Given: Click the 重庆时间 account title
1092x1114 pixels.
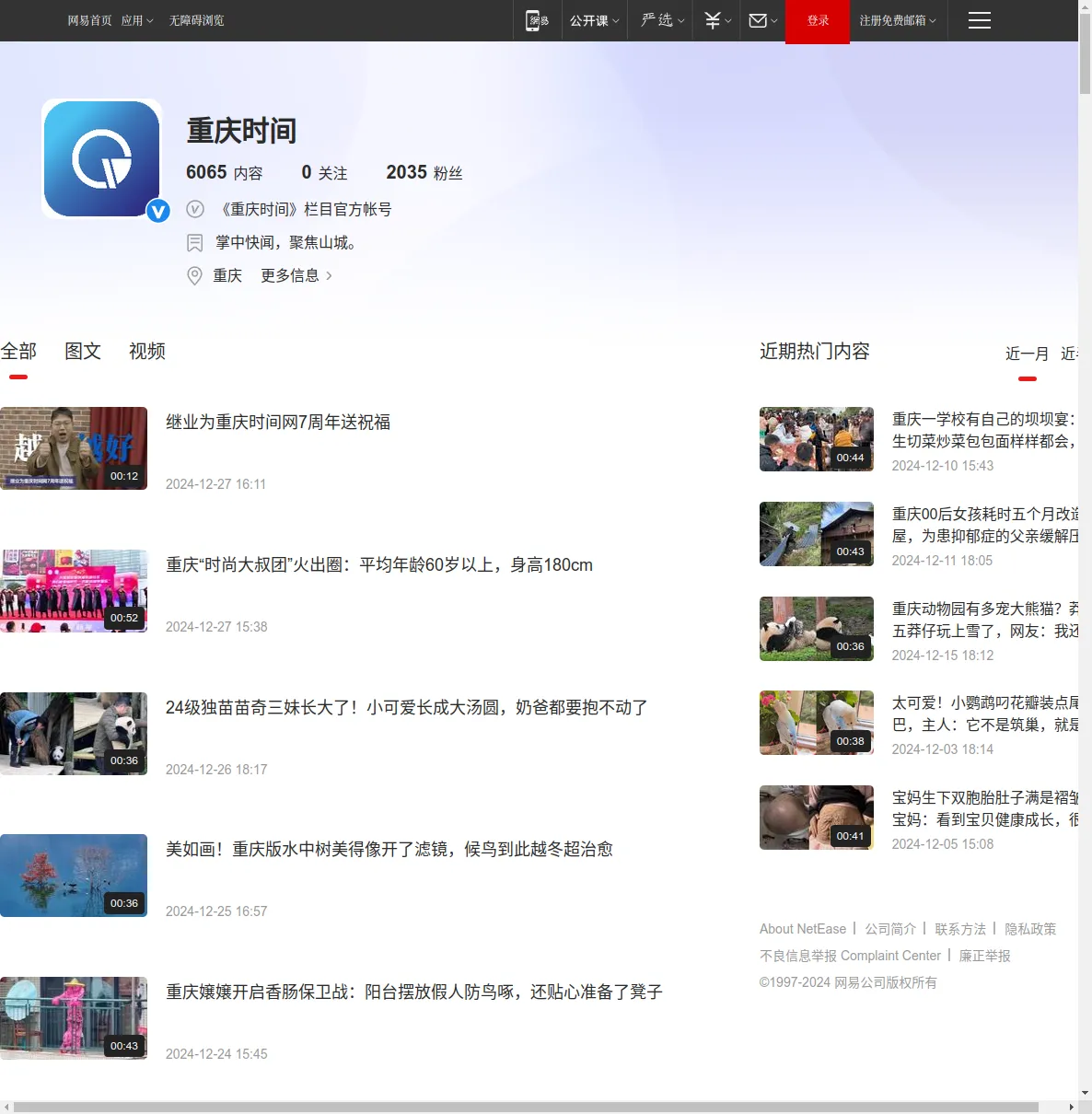Looking at the screenshot, I should tap(241, 131).
